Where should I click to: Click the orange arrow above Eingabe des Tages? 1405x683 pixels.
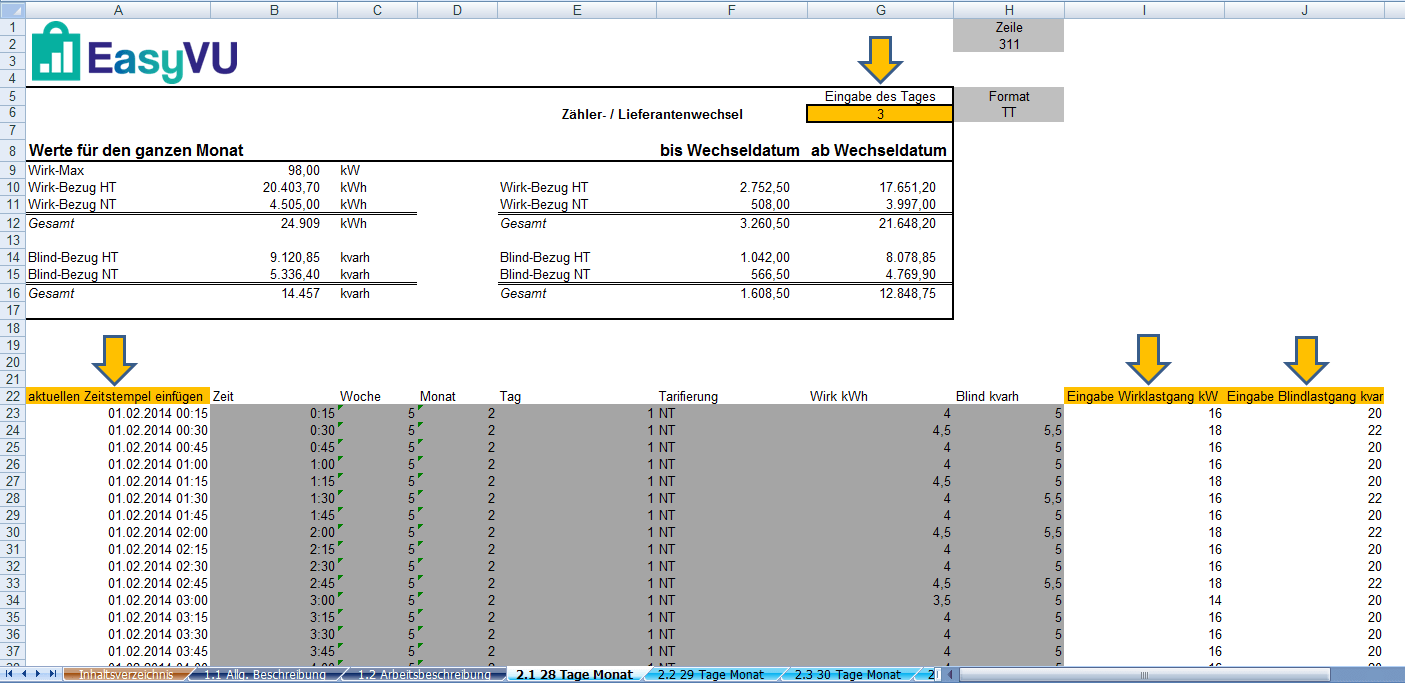click(881, 60)
